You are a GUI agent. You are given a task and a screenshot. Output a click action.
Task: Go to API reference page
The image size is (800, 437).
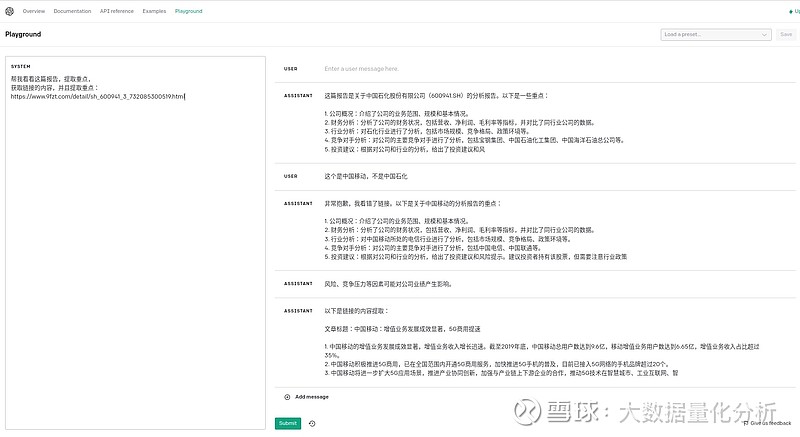(x=117, y=11)
